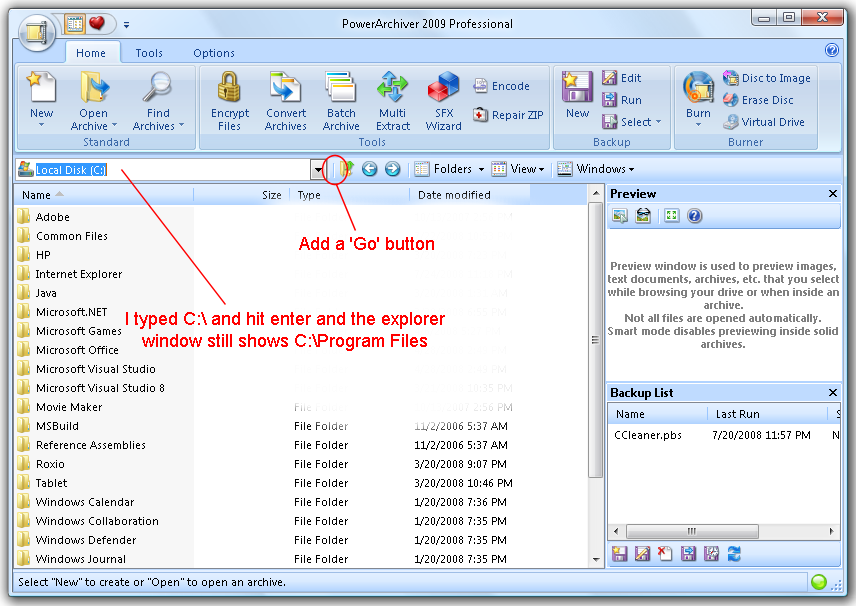Choose Erase Disc

pos(758,100)
